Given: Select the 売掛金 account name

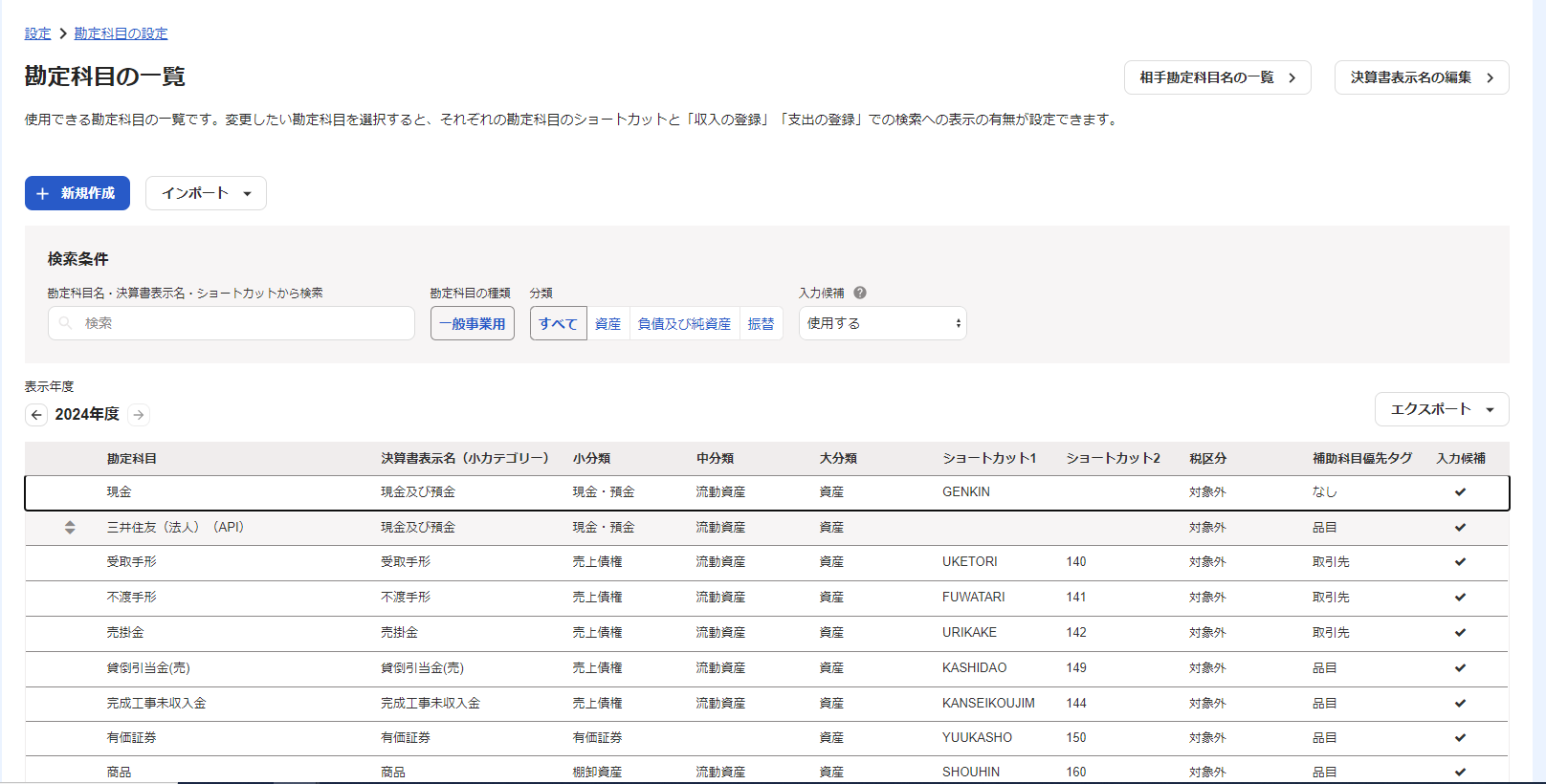Looking at the screenshot, I should click(x=125, y=633).
